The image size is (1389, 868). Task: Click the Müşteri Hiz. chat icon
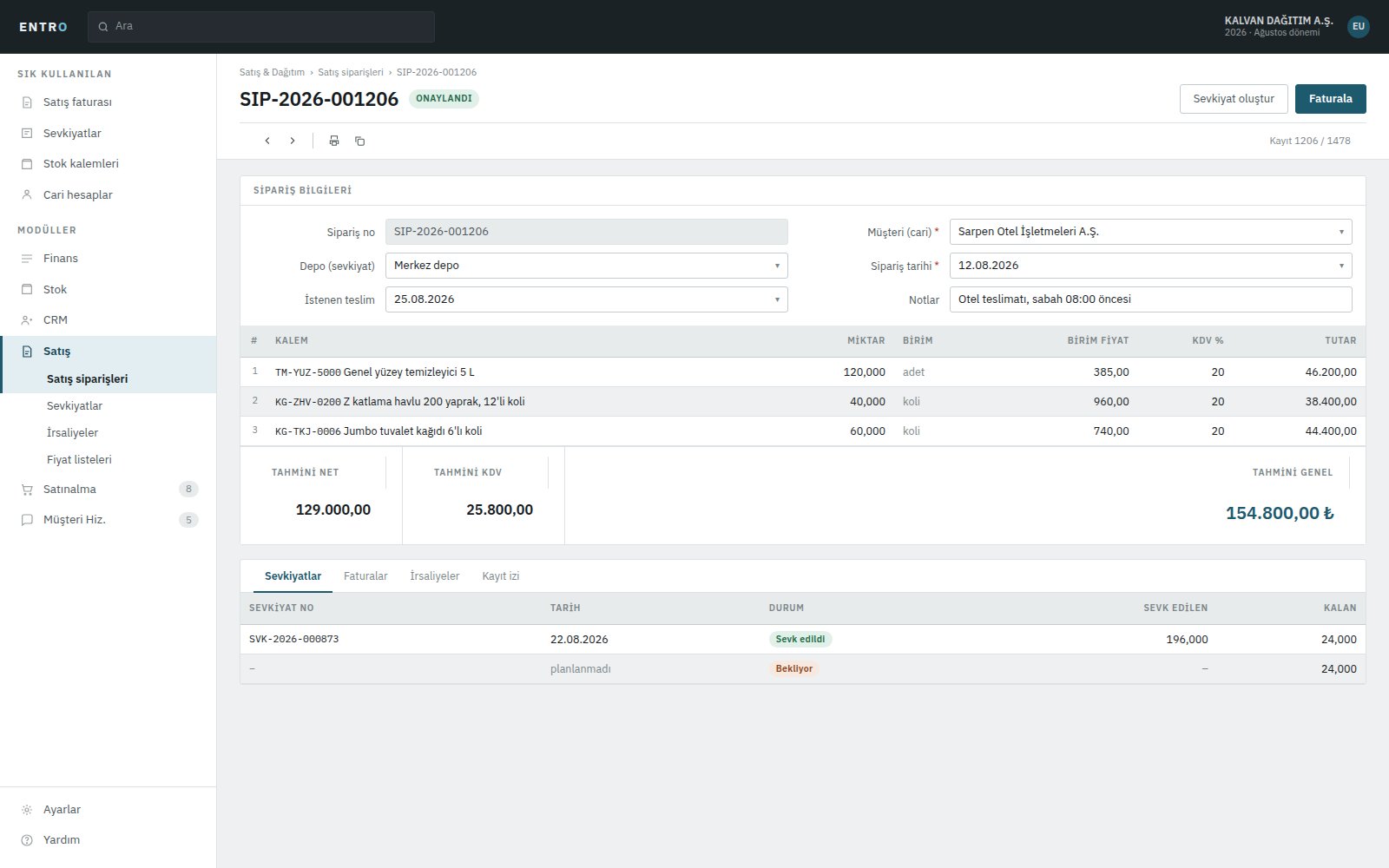tap(27, 520)
